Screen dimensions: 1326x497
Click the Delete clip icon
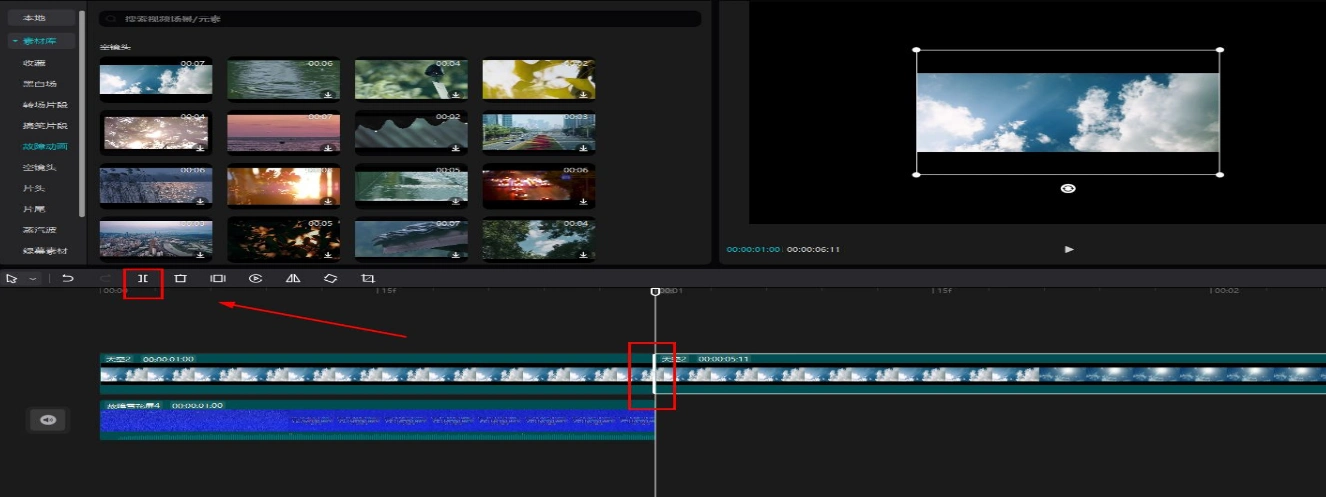(x=180, y=279)
